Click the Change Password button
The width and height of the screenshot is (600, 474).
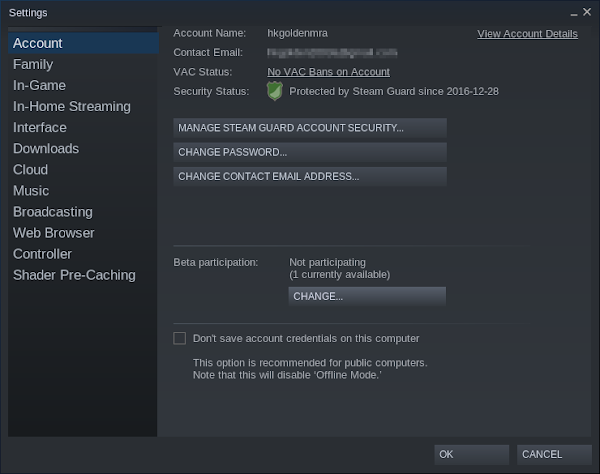pos(310,152)
